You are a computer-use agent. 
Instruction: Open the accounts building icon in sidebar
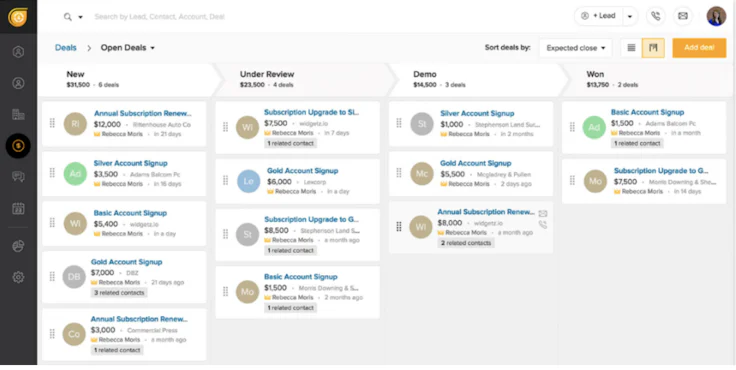tap(18, 114)
